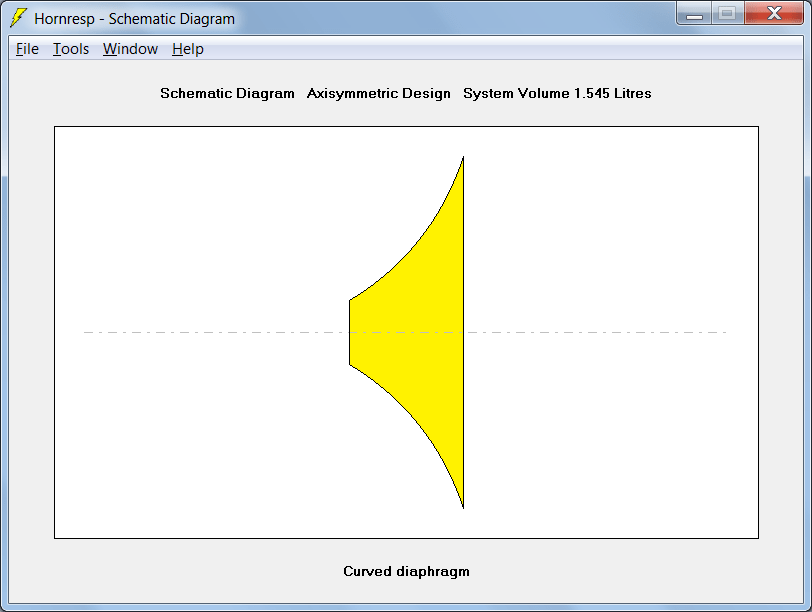Click the 'Schematic Diagram' heading text
The height and width of the screenshot is (612, 812).
coord(227,93)
